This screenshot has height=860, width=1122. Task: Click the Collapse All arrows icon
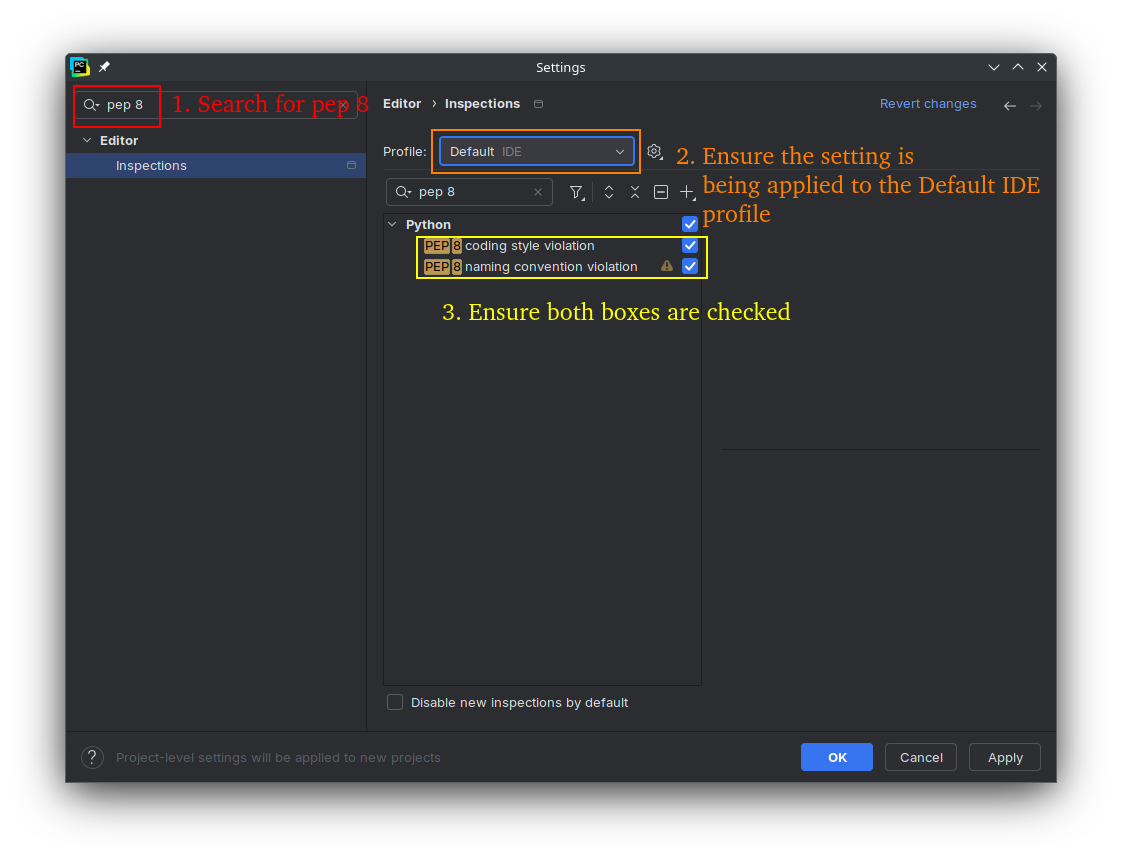coord(634,192)
